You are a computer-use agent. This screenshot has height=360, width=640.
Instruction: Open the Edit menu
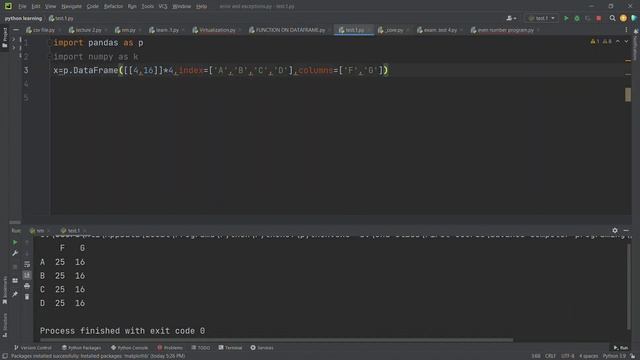(x=36, y=7)
